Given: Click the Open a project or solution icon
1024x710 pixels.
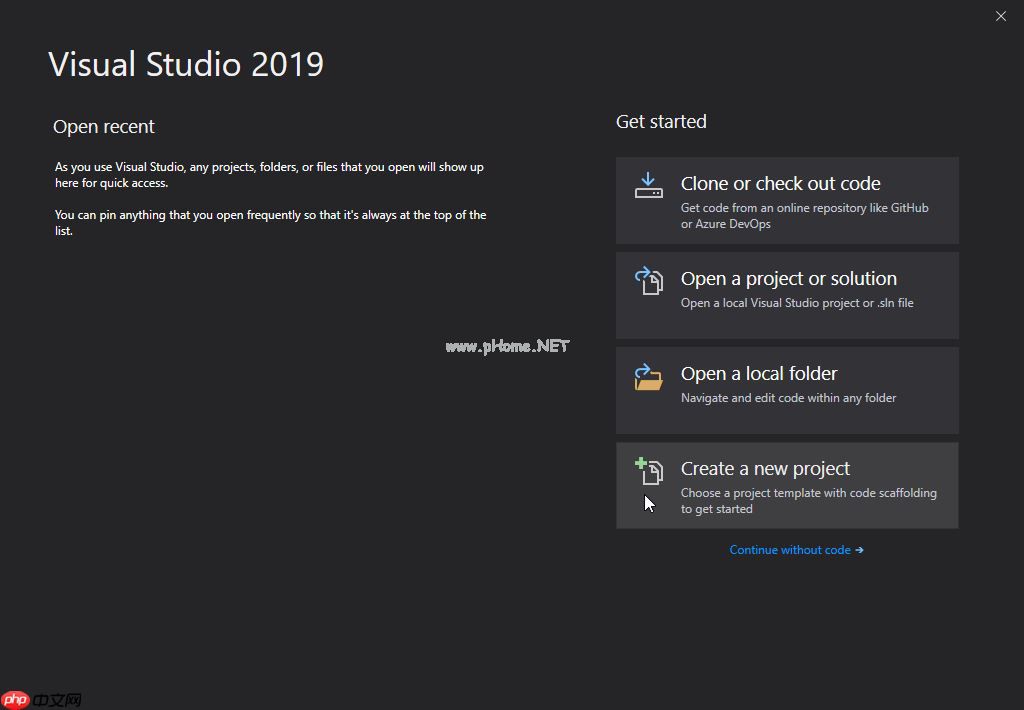Looking at the screenshot, I should [649, 281].
